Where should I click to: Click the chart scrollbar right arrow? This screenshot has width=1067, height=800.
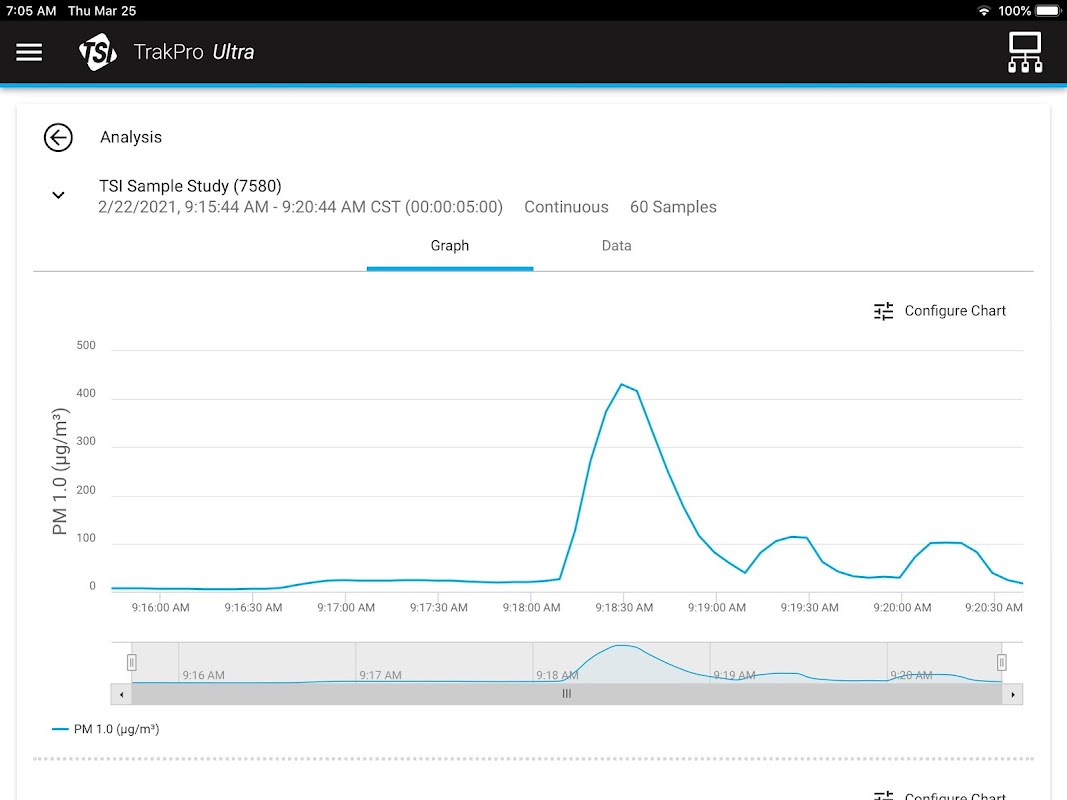click(x=1013, y=694)
